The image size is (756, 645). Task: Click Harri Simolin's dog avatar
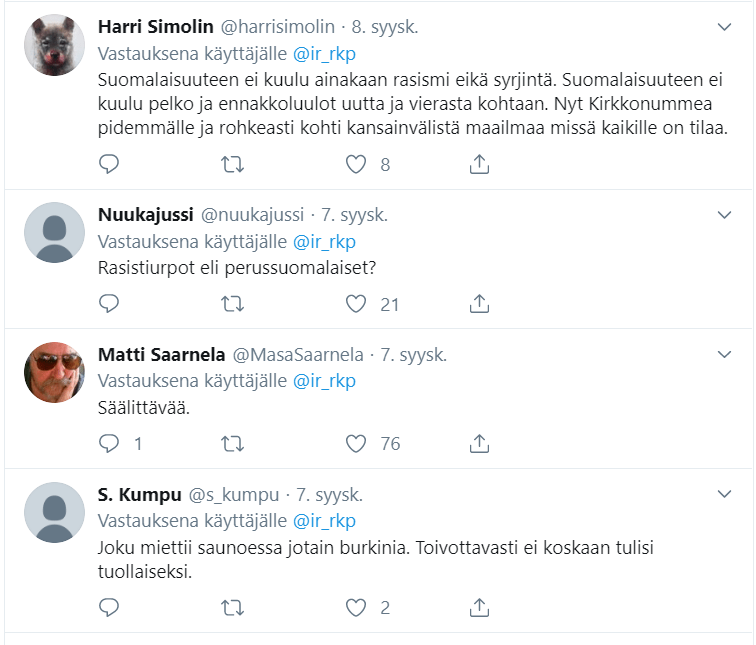pos(54,45)
